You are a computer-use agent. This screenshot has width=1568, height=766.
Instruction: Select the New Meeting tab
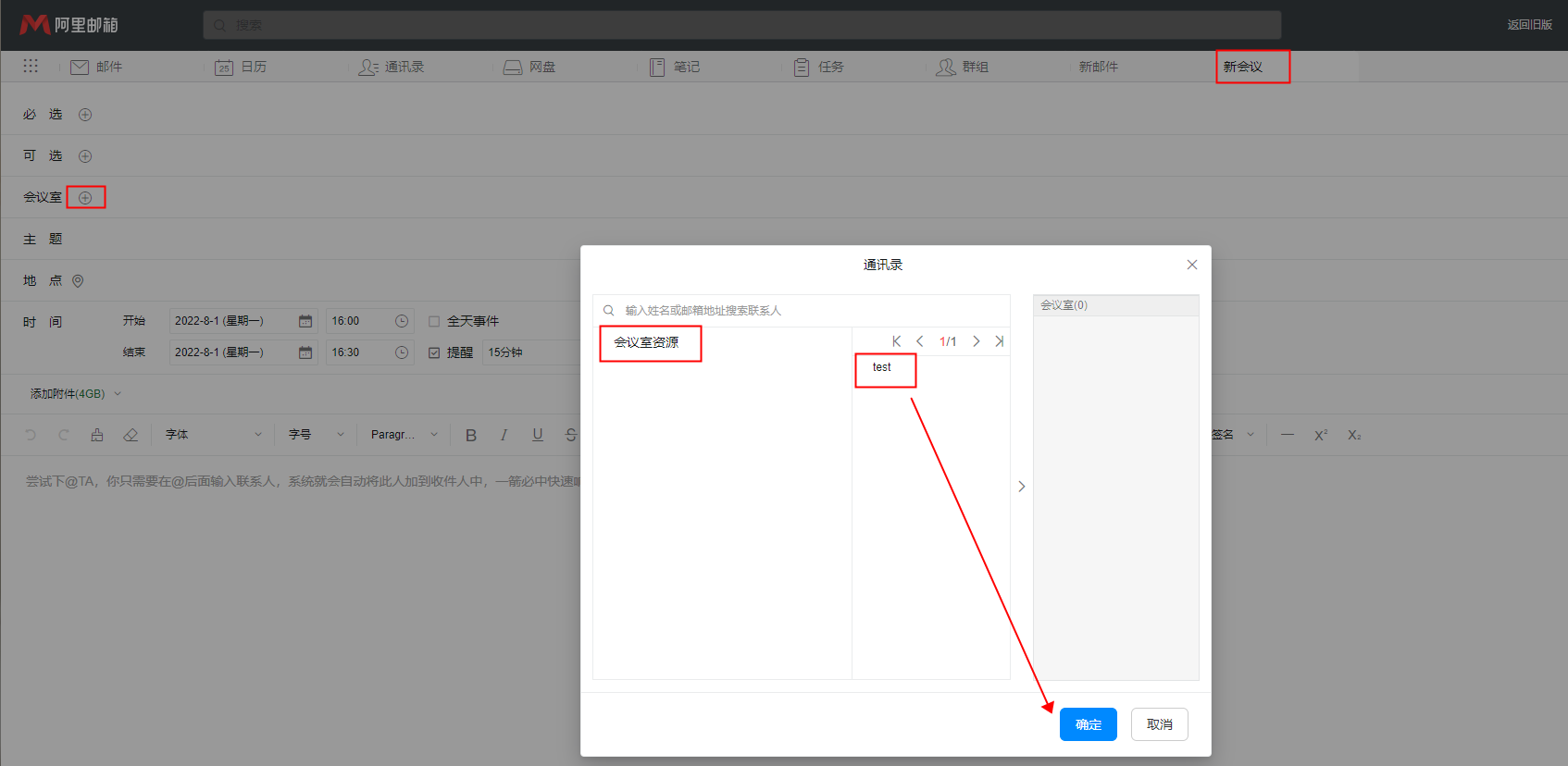[x=1243, y=67]
